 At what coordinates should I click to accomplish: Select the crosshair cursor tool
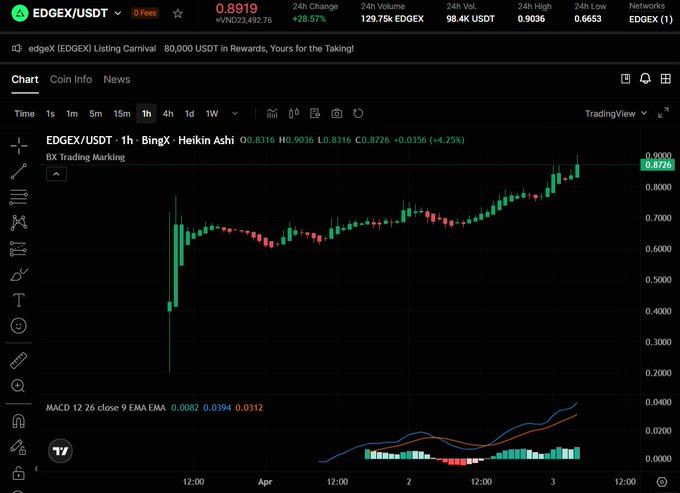[18, 145]
